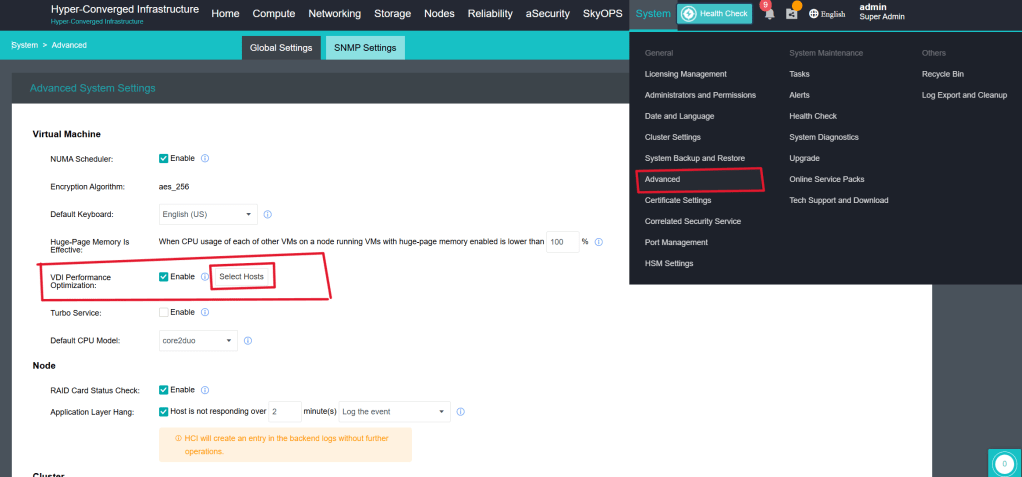This screenshot has width=1022, height=477.
Task: Select Certificate Settings in System menu
Action: tap(677, 200)
